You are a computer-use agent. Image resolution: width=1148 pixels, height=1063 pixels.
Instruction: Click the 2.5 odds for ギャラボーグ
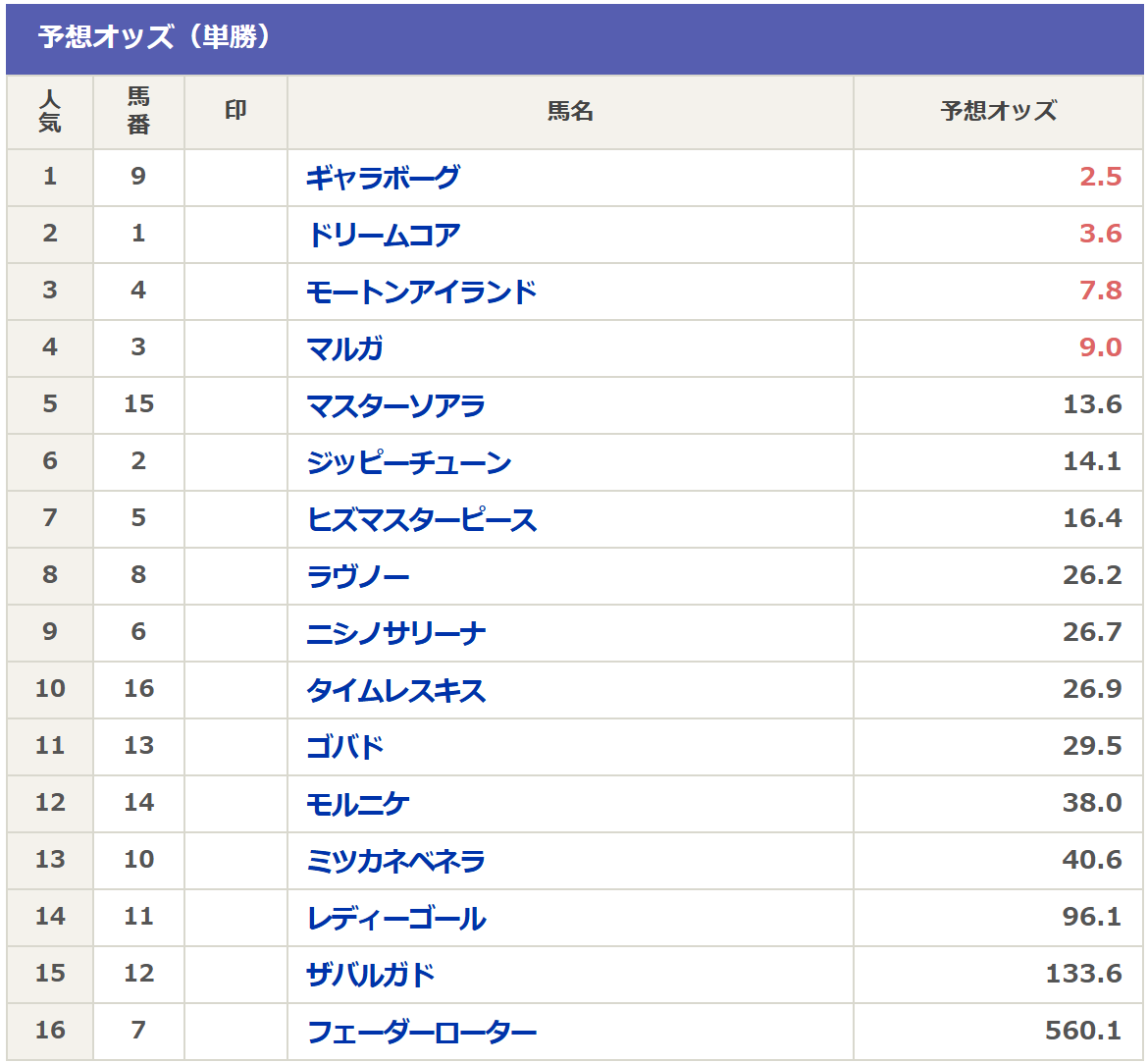coord(1100,177)
